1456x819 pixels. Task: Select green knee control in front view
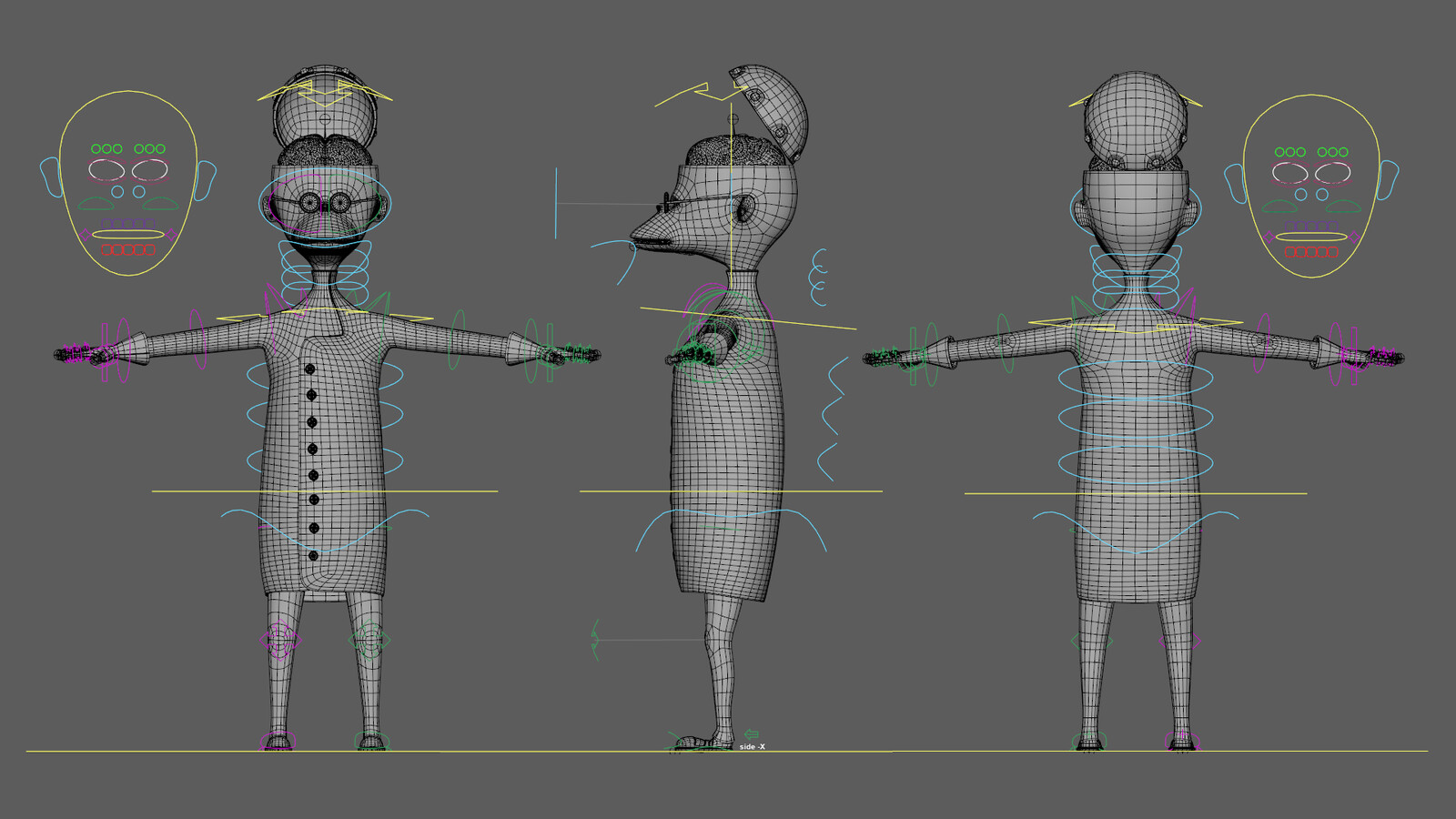point(369,640)
